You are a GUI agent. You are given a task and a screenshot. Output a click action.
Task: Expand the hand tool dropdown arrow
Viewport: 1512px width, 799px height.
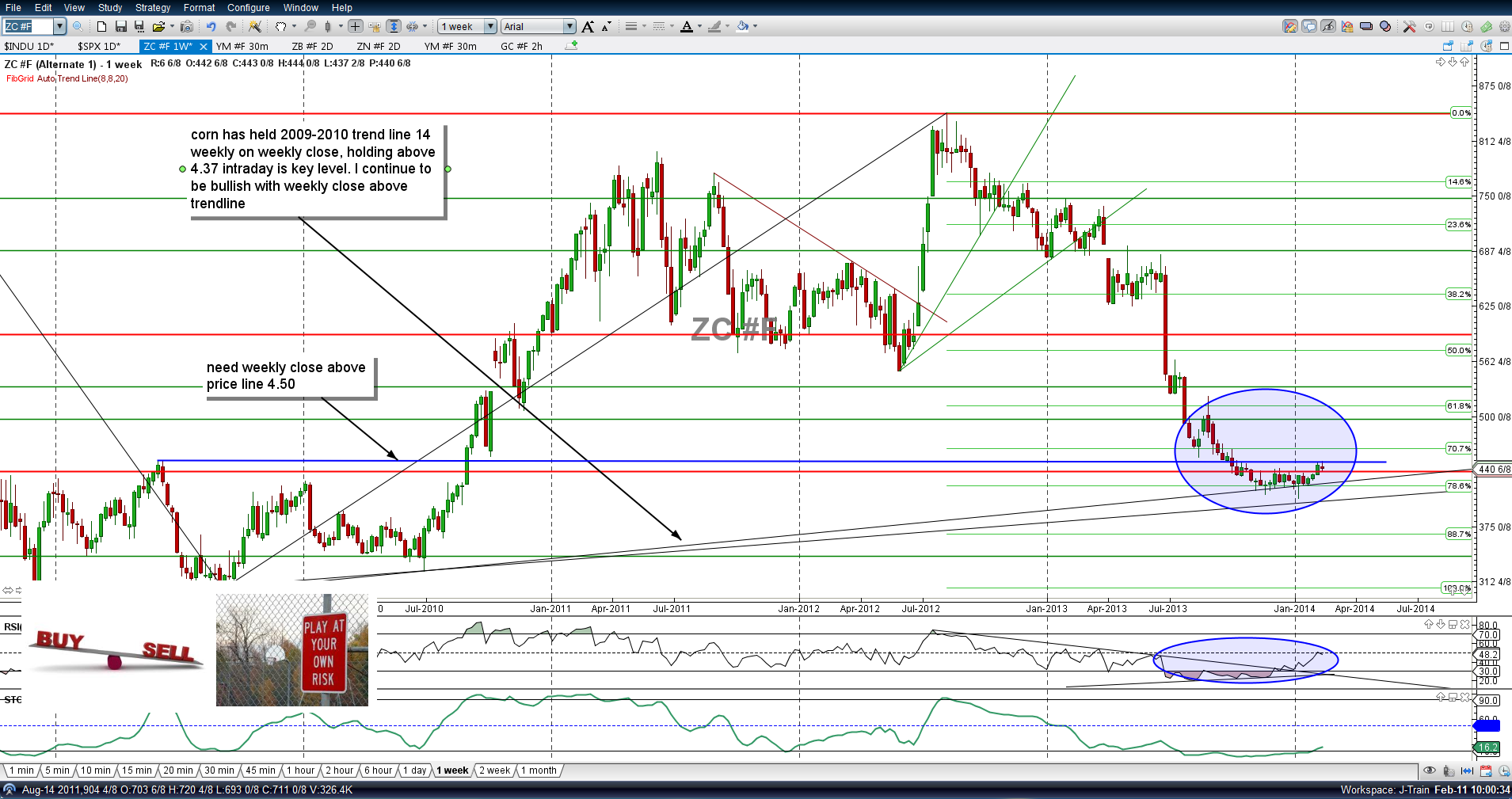(294, 26)
